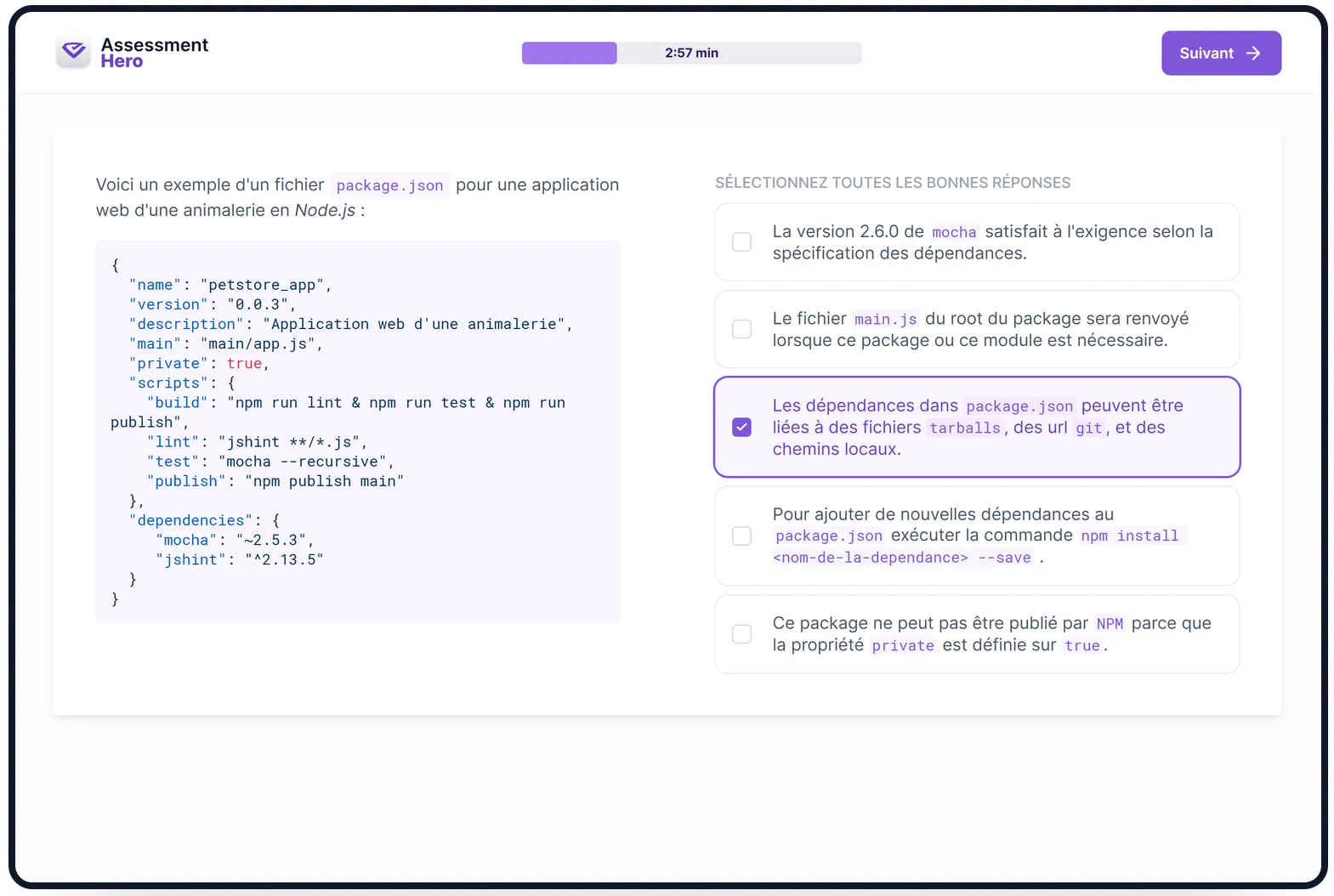Uncheck the selected tarballs dependencies checkbox
The width and height of the screenshot is (1334, 896).
tap(741, 427)
